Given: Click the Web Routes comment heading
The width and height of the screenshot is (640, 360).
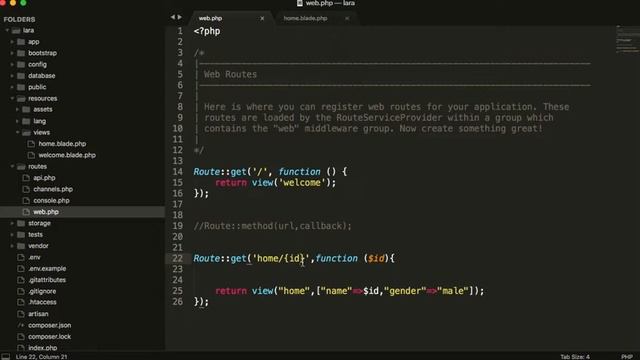Looking at the screenshot, I should click(x=230, y=74).
